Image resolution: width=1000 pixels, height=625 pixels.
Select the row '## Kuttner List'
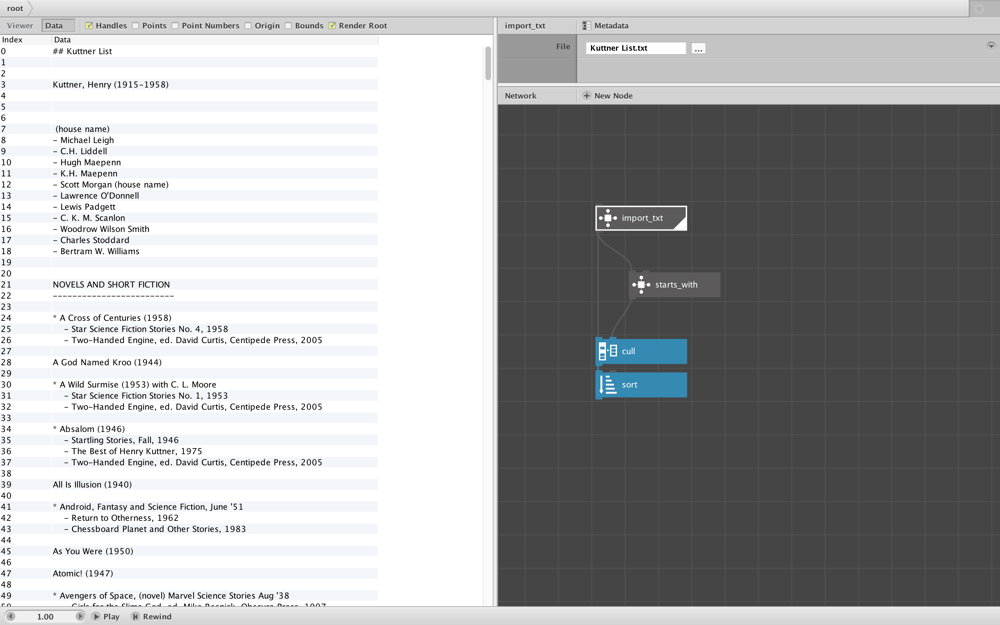189,51
